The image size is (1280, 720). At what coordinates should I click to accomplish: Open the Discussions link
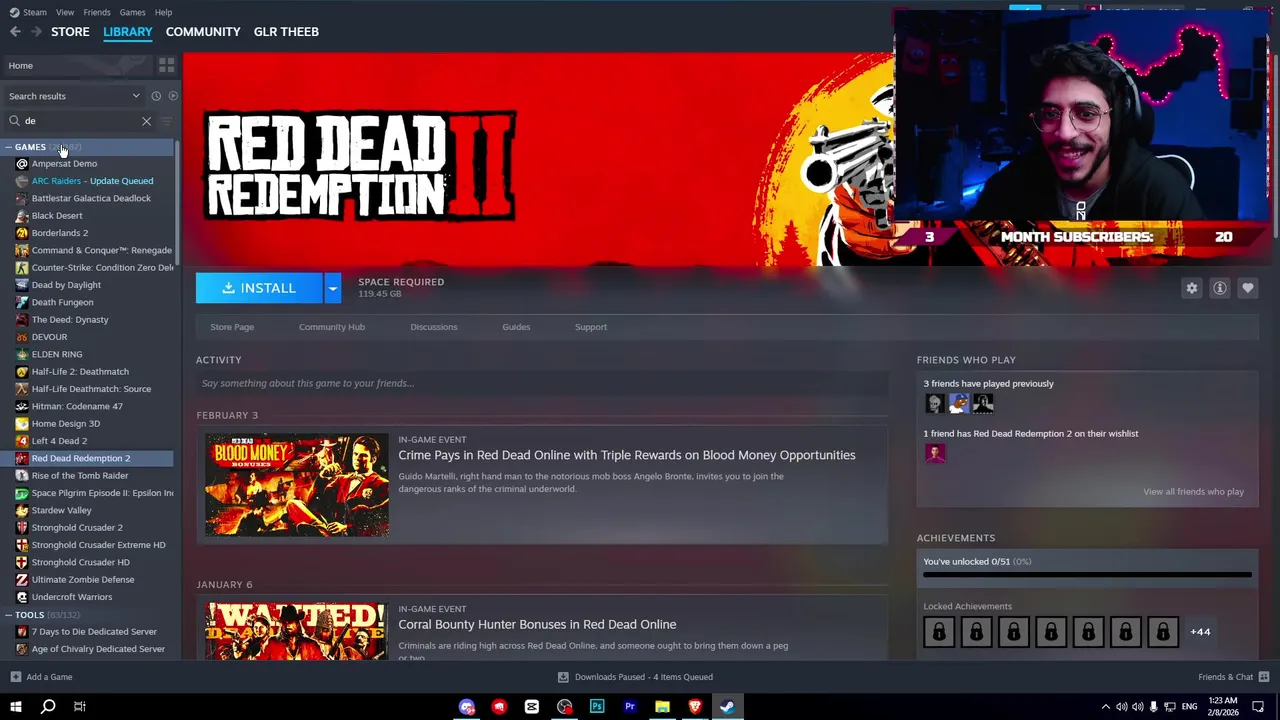pyautogui.click(x=434, y=327)
